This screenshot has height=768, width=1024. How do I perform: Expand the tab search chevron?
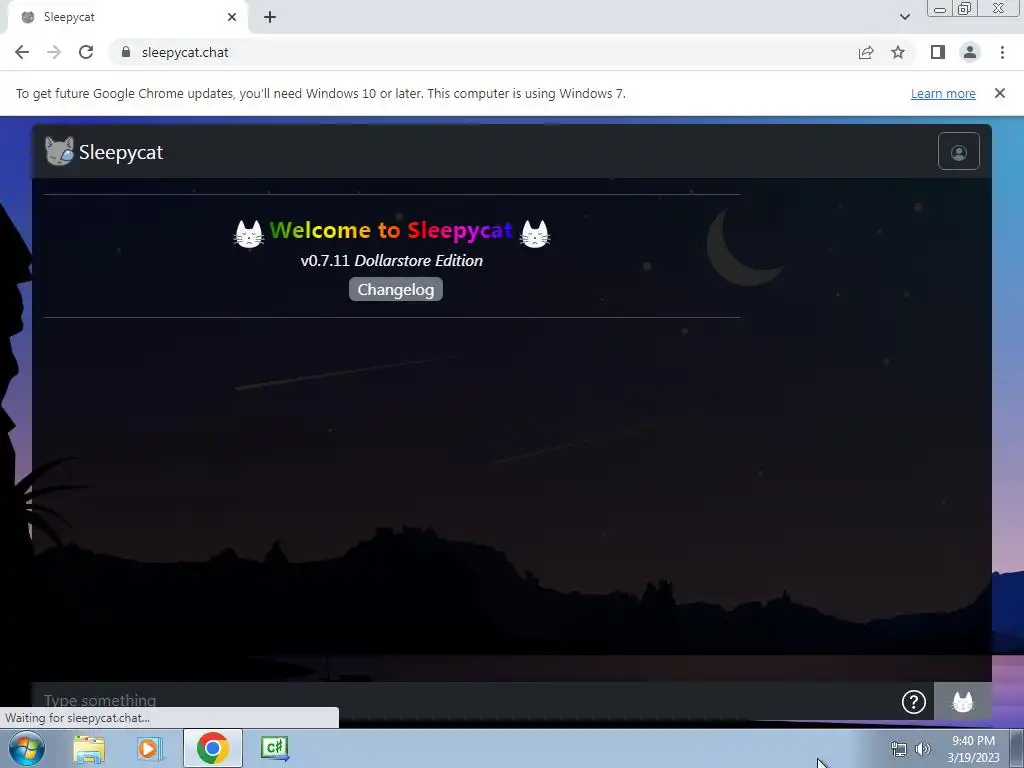904,17
